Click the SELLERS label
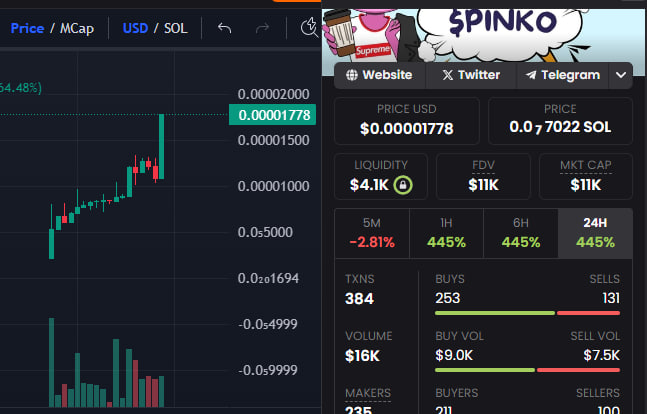The width and height of the screenshot is (647, 414). [598, 393]
